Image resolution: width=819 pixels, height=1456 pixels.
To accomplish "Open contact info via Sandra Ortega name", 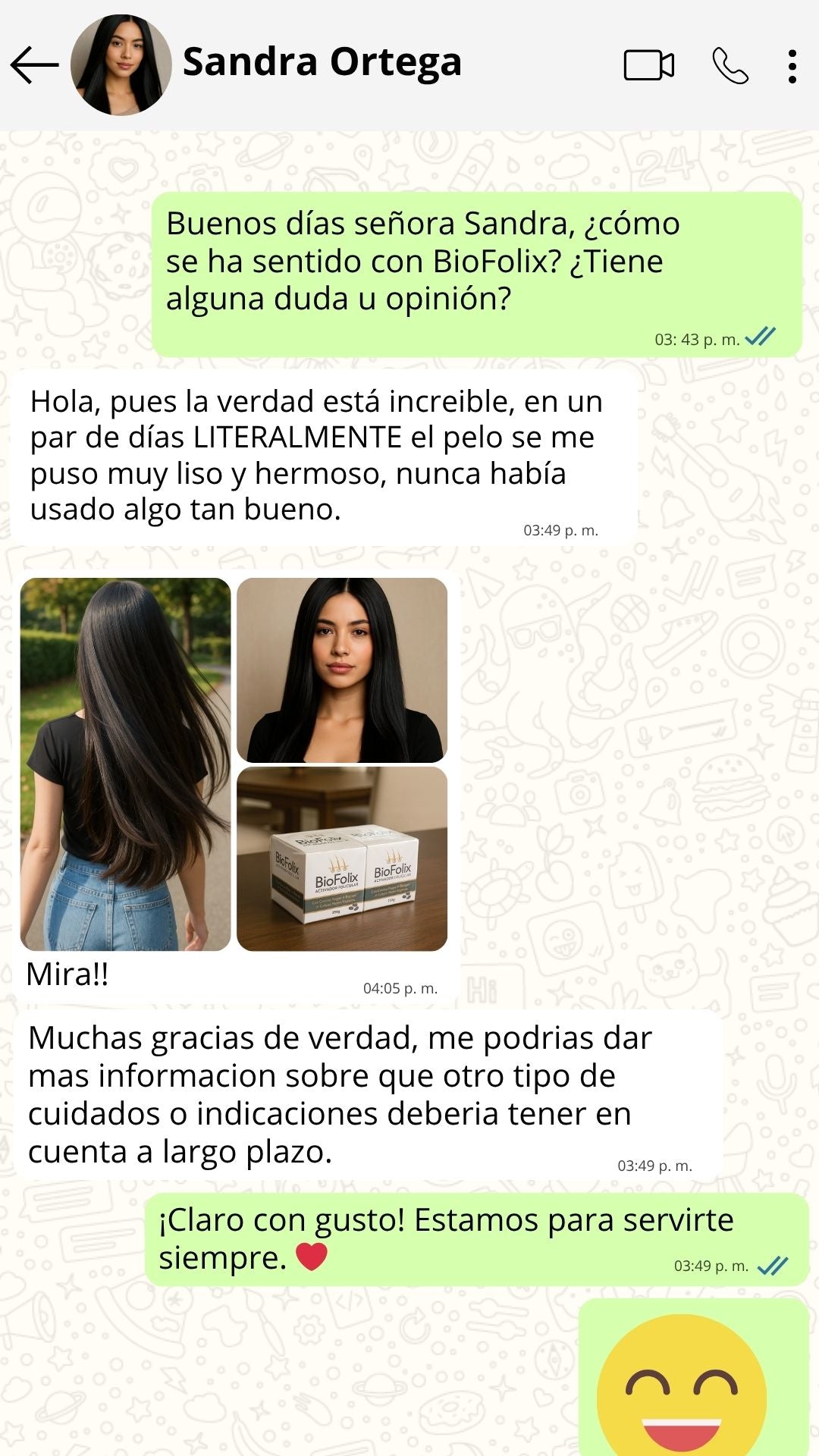I will click(322, 62).
